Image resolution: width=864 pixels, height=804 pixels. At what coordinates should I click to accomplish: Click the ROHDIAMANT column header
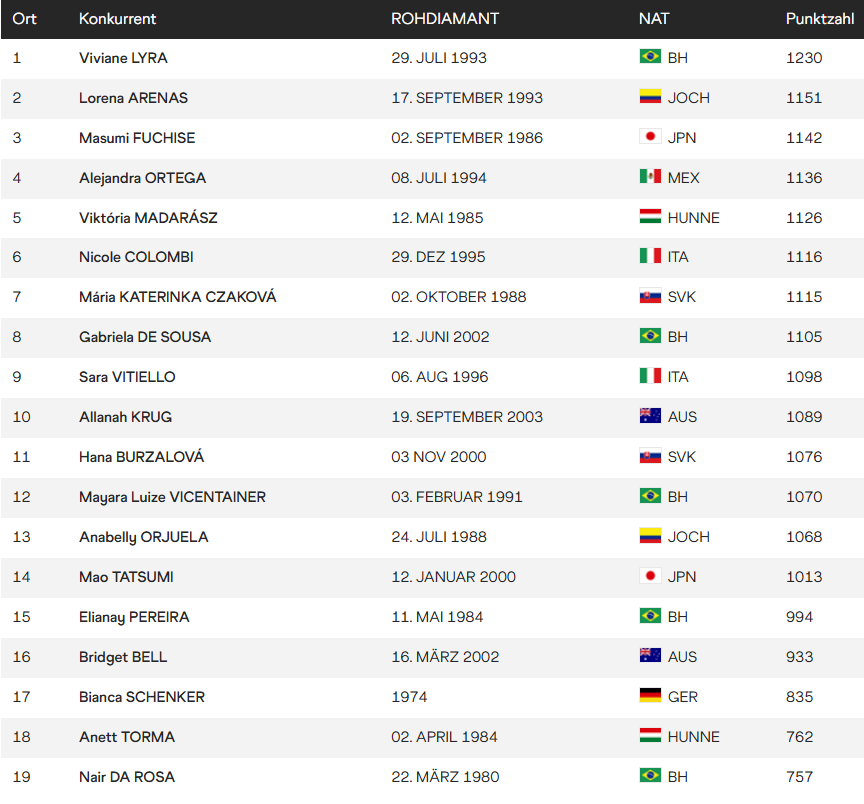pyautogui.click(x=445, y=19)
